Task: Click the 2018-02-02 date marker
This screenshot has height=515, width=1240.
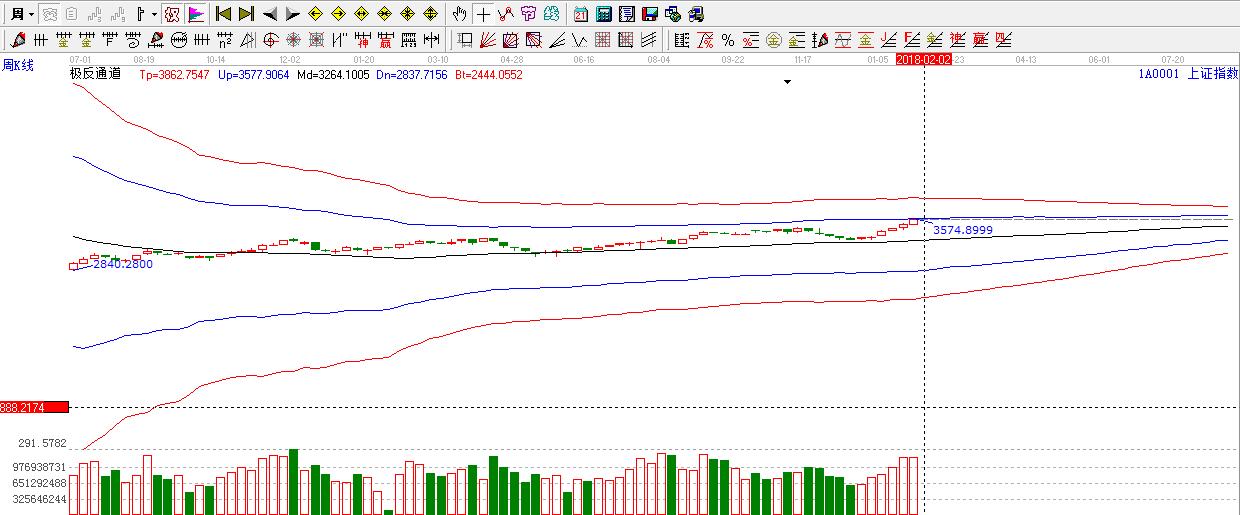Action: click(922, 60)
